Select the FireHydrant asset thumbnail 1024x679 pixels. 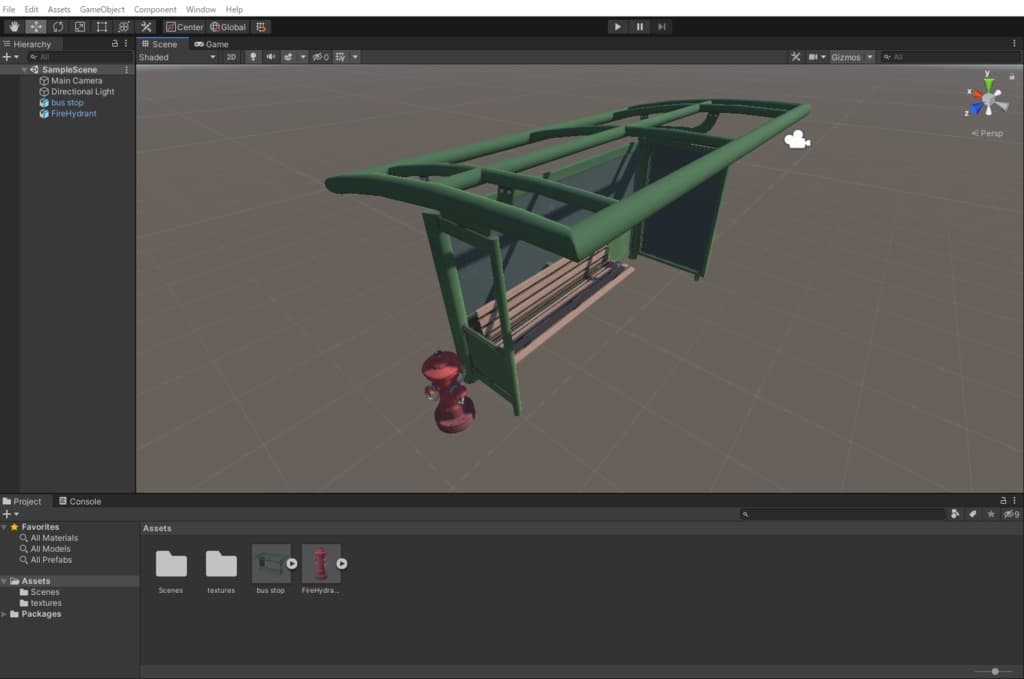coord(320,564)
